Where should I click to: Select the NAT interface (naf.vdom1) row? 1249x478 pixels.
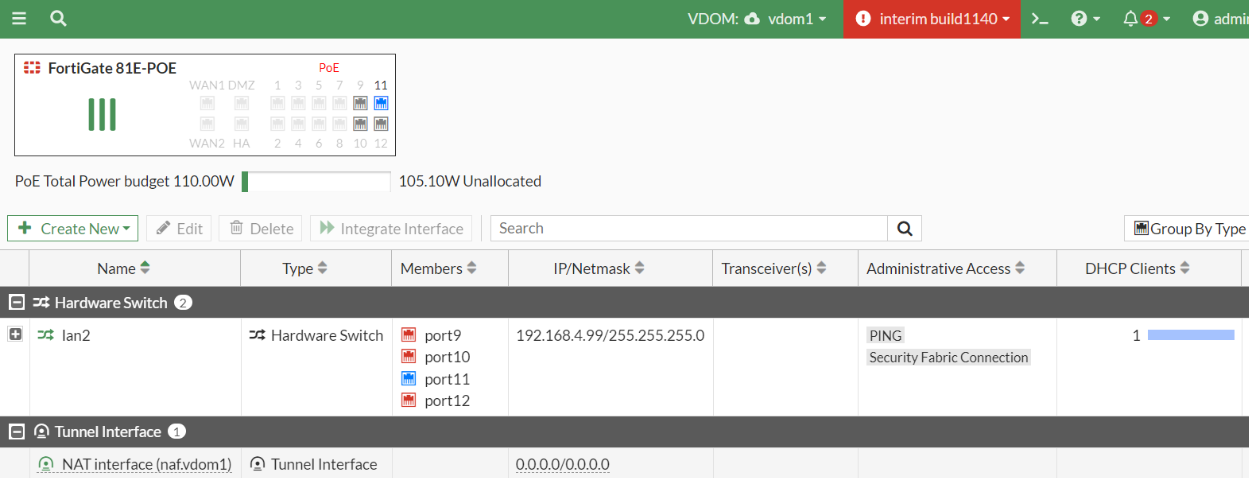[x=146, y=464]
